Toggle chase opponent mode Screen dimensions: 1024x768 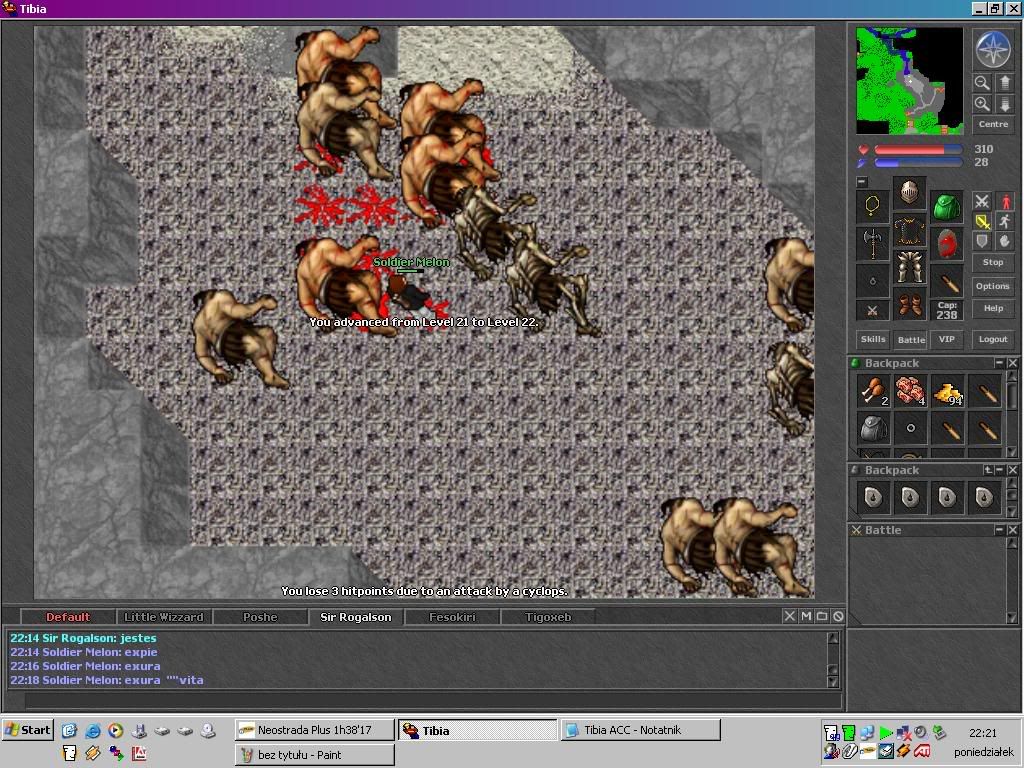[1004, 221]
